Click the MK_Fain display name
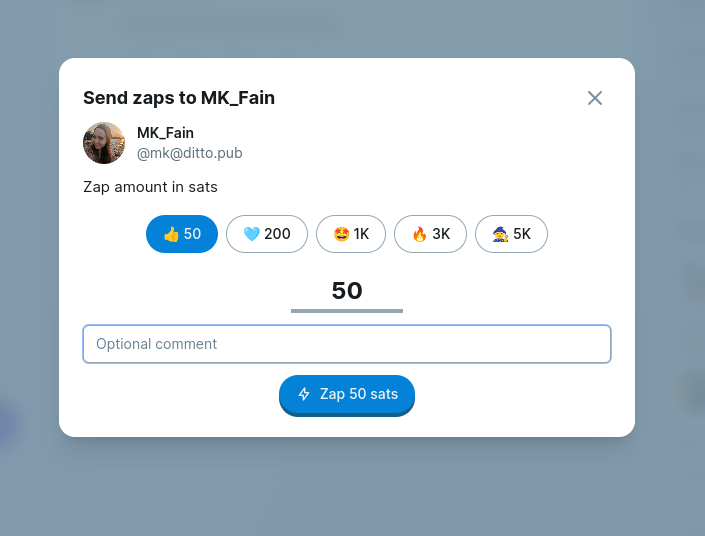Screen dimensions: 705x536 tap(165, 133)
